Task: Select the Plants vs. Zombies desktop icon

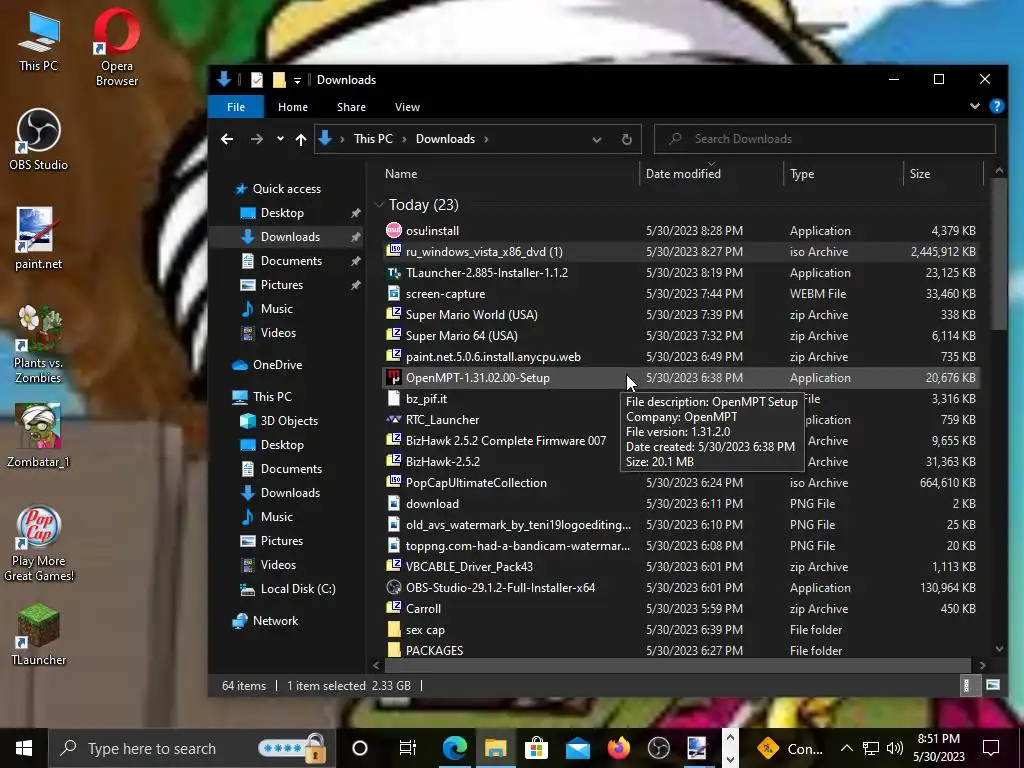Action: tap(39, 344)
